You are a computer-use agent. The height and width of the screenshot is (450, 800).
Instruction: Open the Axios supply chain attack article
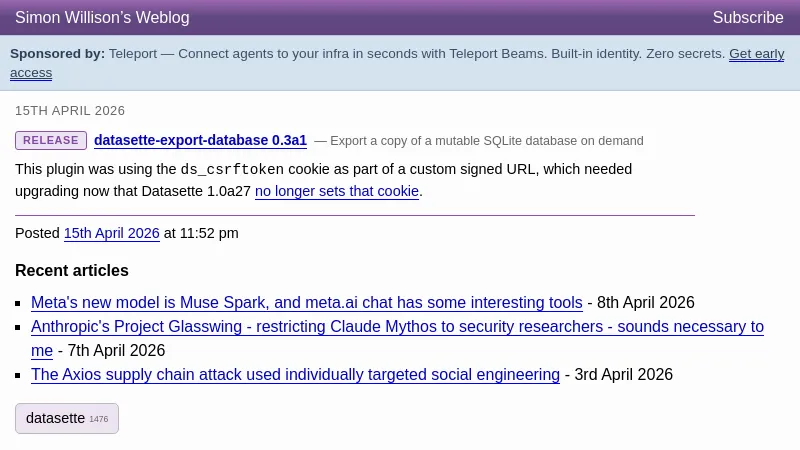pos(295,374)
